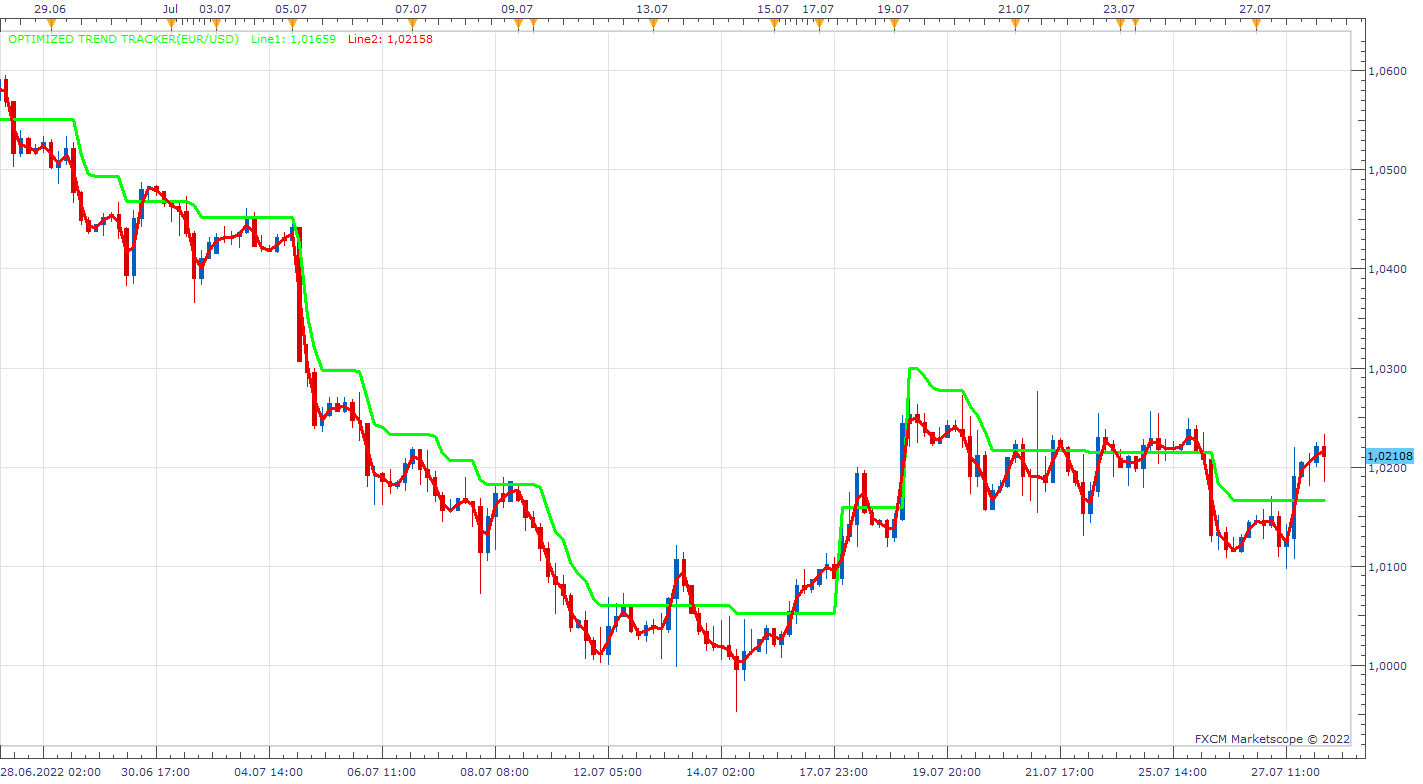The width and height of the screenshot is (1423, 784).
Task: Click the Line1: 1,01659 value label
Action: tap(293, 39)
